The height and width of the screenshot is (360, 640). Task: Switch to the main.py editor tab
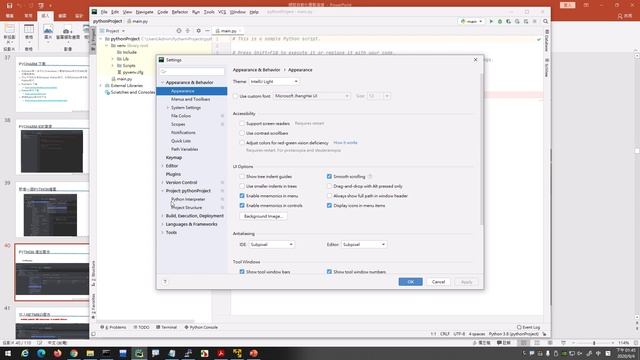click(x=228, y=31)
